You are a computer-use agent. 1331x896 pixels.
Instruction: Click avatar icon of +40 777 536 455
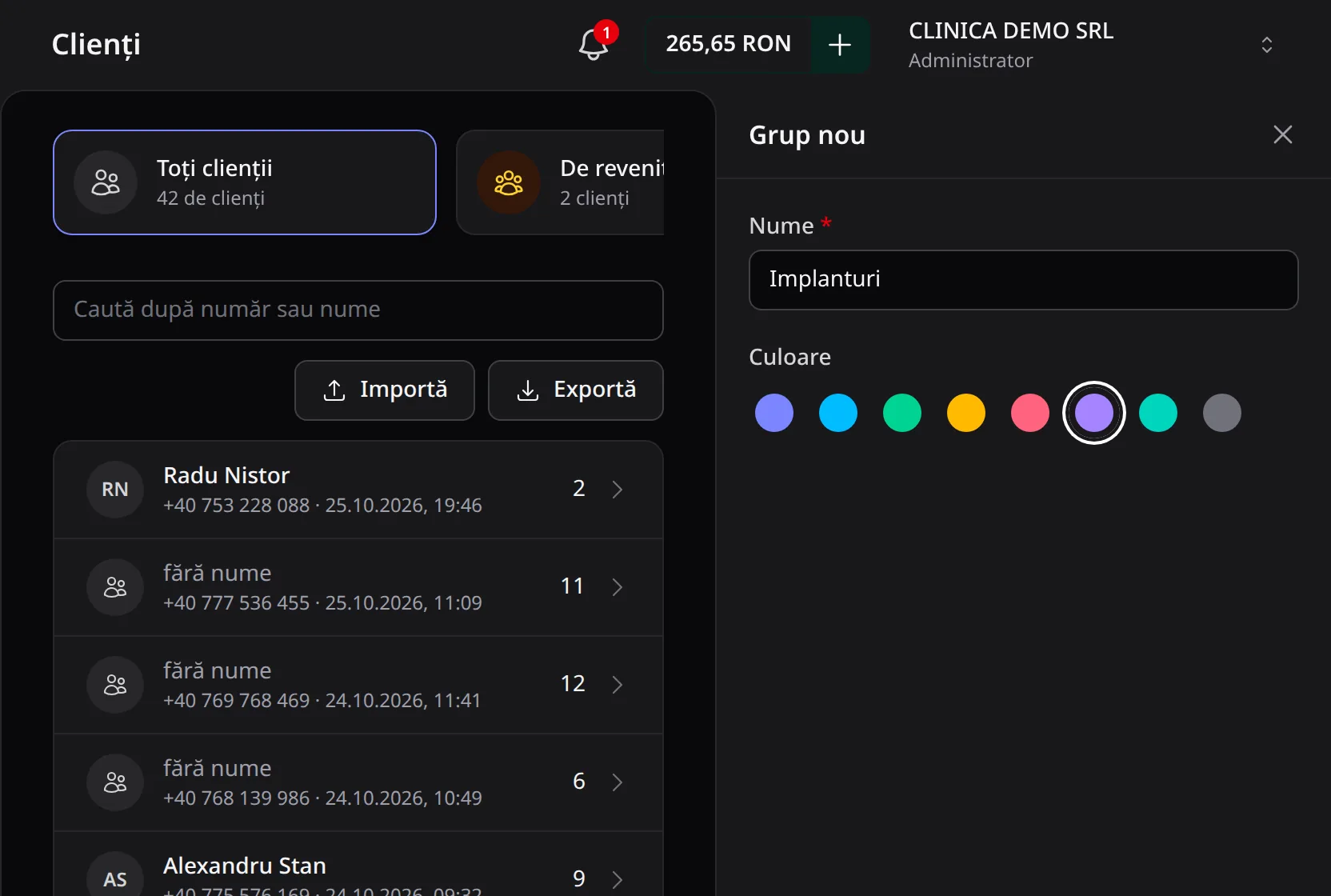coord(115,587)
